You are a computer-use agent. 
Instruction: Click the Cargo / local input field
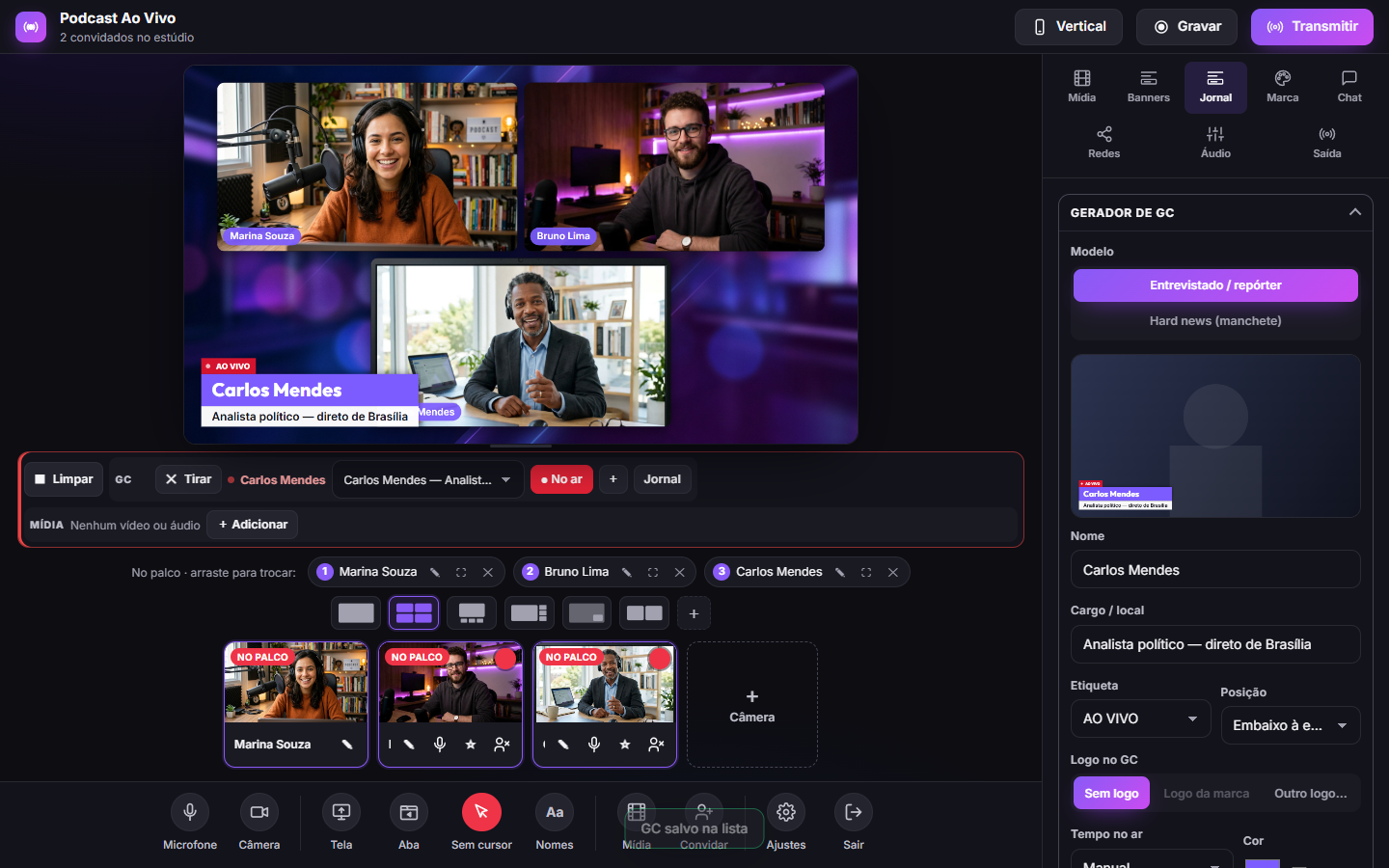coord(1215,644)
